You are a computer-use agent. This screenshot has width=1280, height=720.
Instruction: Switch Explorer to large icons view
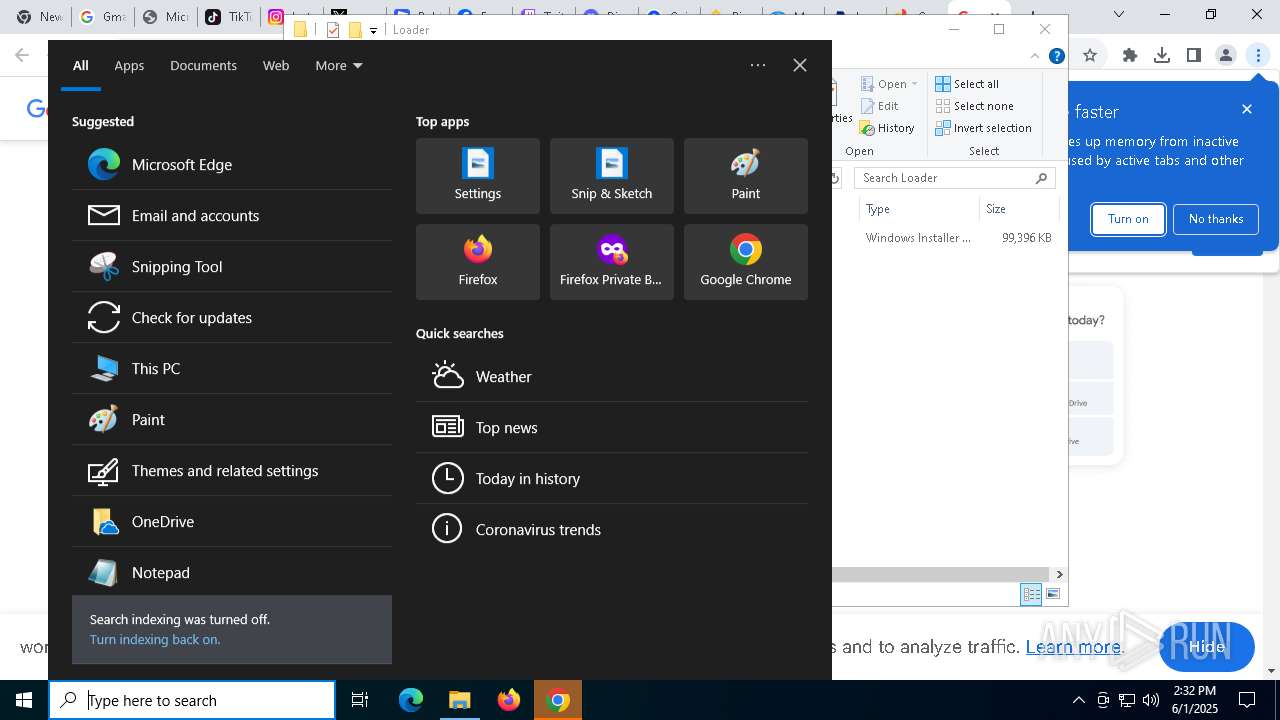point(1053,594)
